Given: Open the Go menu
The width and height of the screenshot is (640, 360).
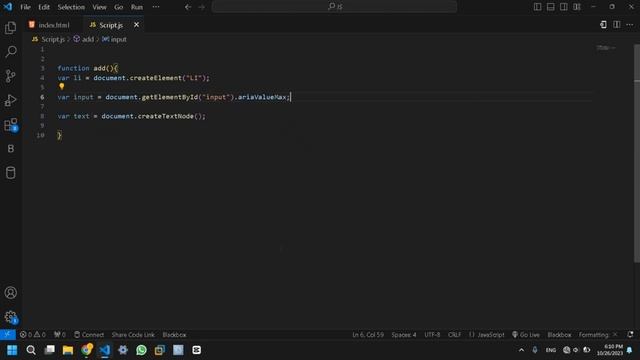Looking at the screenshot, I should [118, 7].
